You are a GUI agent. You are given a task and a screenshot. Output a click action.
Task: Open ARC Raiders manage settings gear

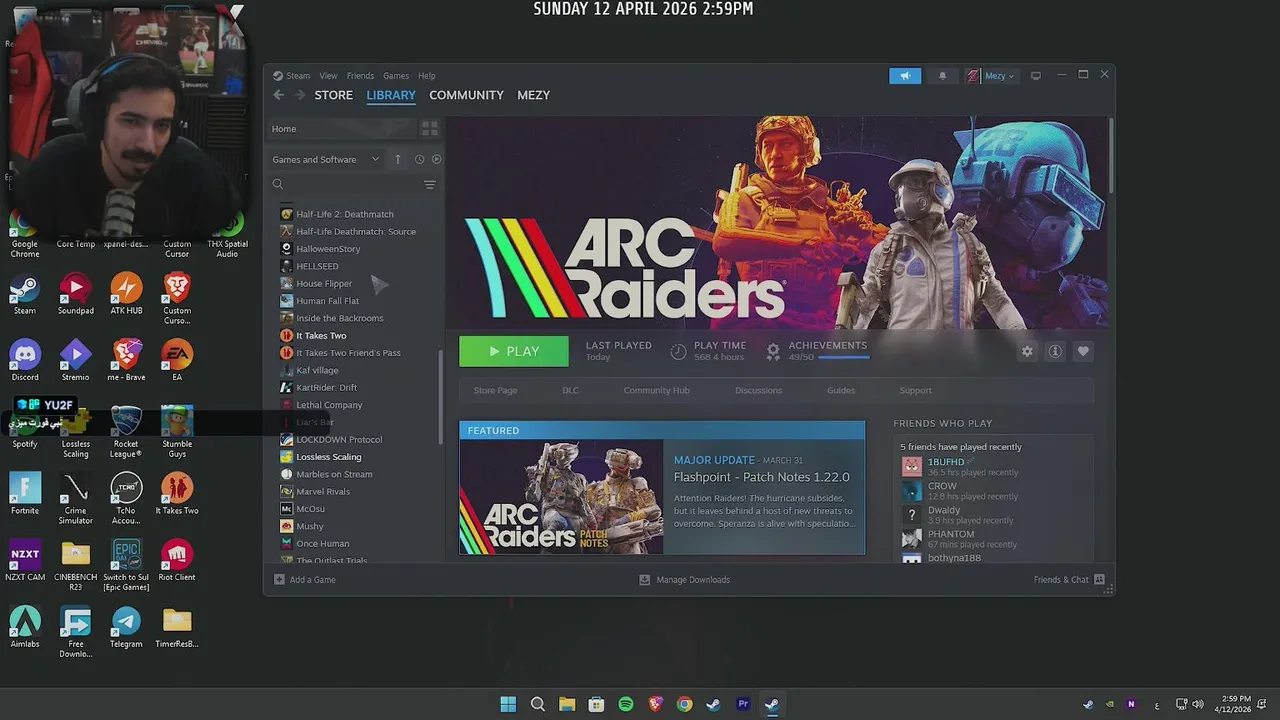(1027, 352)
